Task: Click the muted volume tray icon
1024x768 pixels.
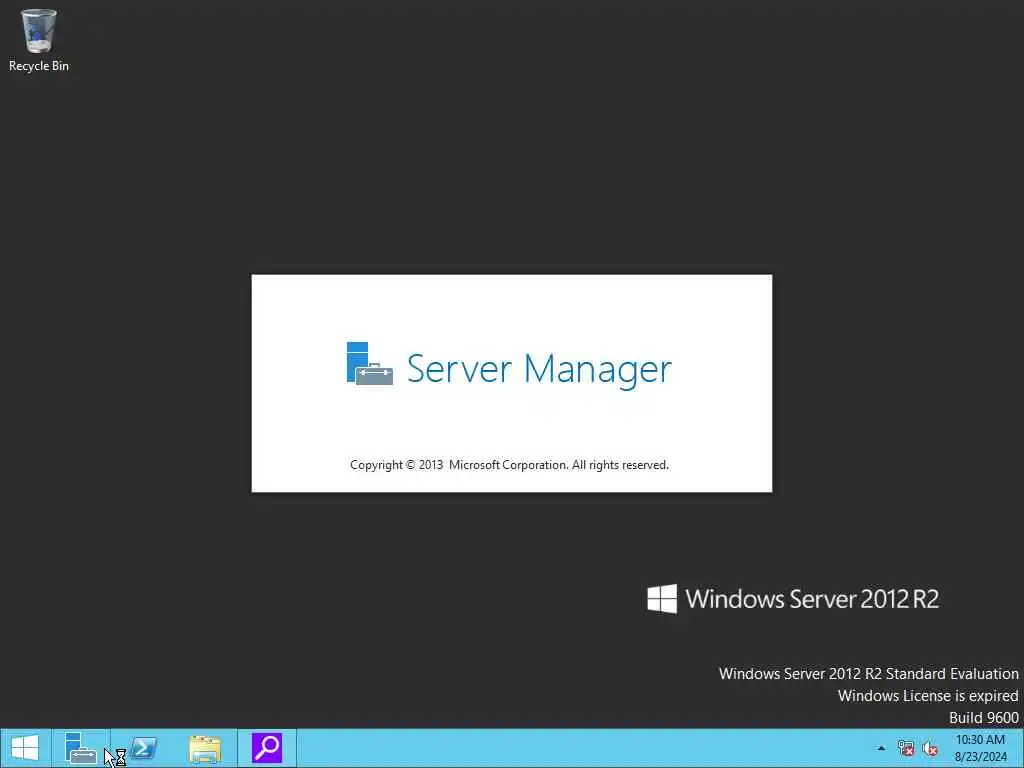Action: click(x=930, y=748)
